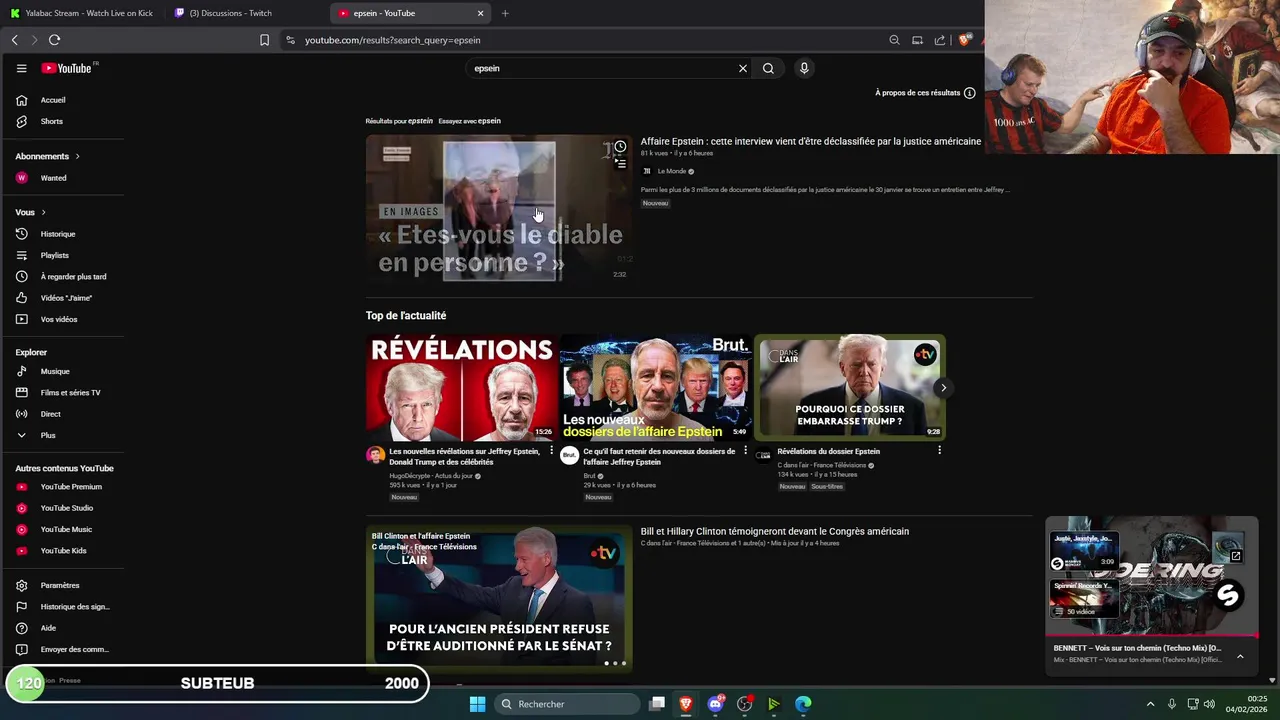
Task: Open Films et séries TV
Action: (x=59, y=393)
